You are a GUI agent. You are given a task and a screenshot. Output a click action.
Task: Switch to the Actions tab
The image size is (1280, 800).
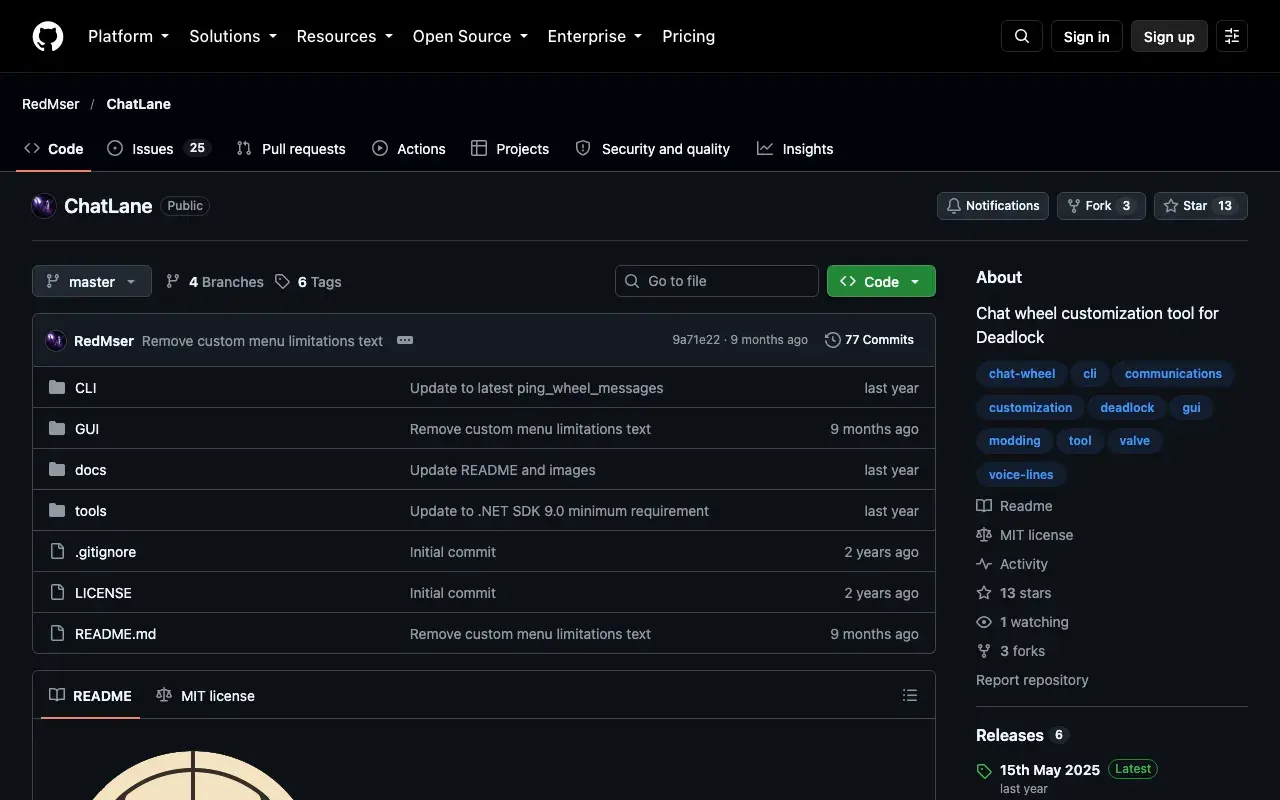[x=409, y=148]
